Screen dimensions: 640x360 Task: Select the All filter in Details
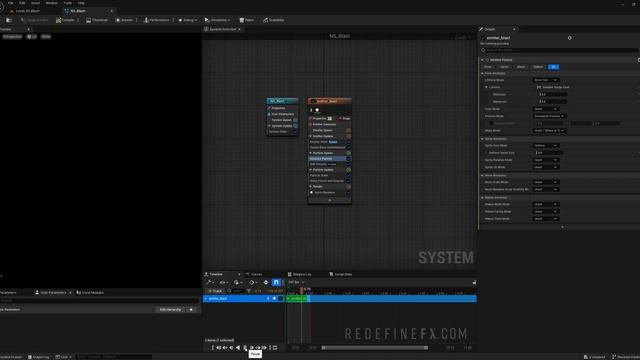click(x=553, y=67)
